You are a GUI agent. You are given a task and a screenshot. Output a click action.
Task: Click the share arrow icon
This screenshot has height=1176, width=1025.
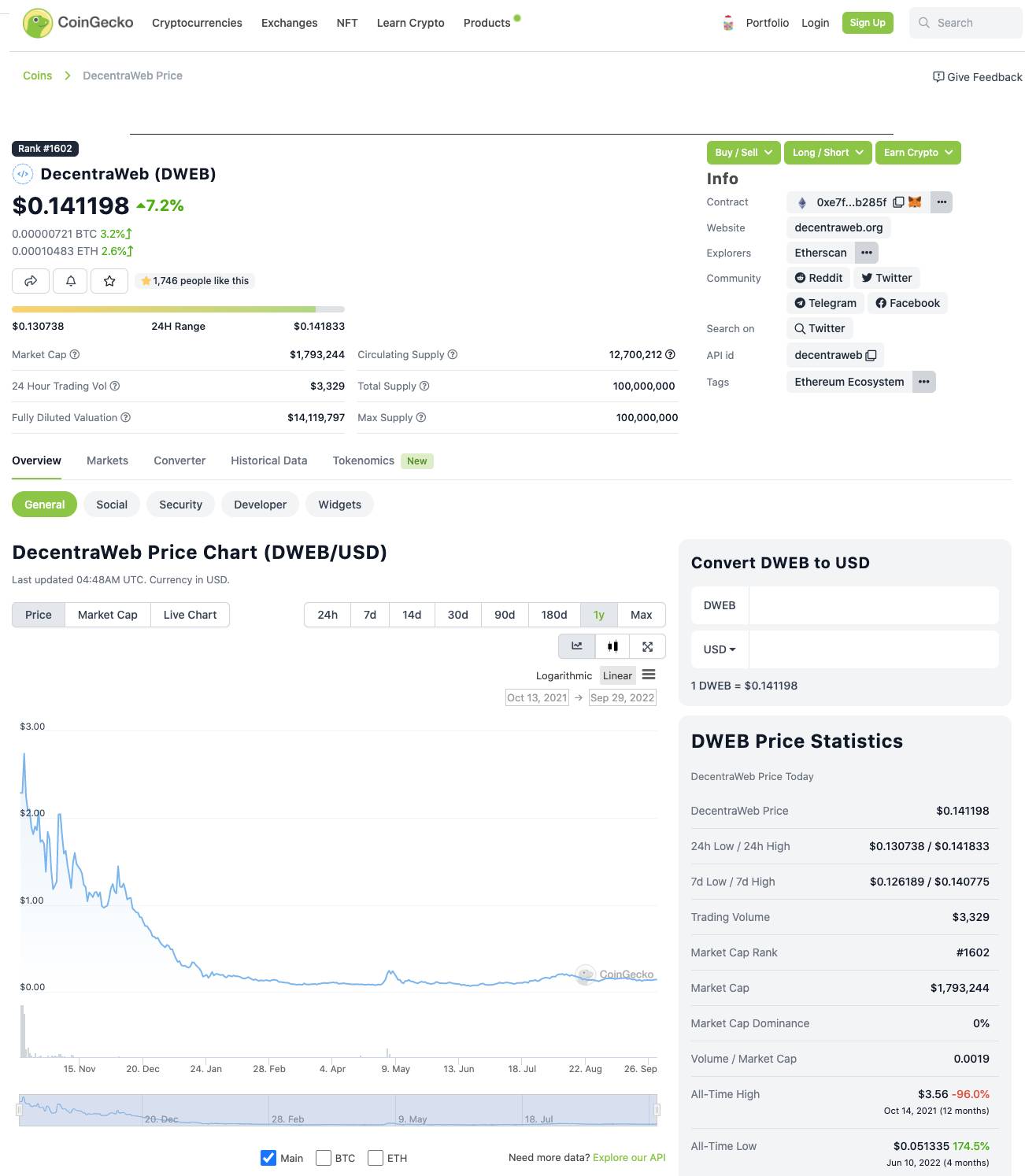tap(31, 281)
